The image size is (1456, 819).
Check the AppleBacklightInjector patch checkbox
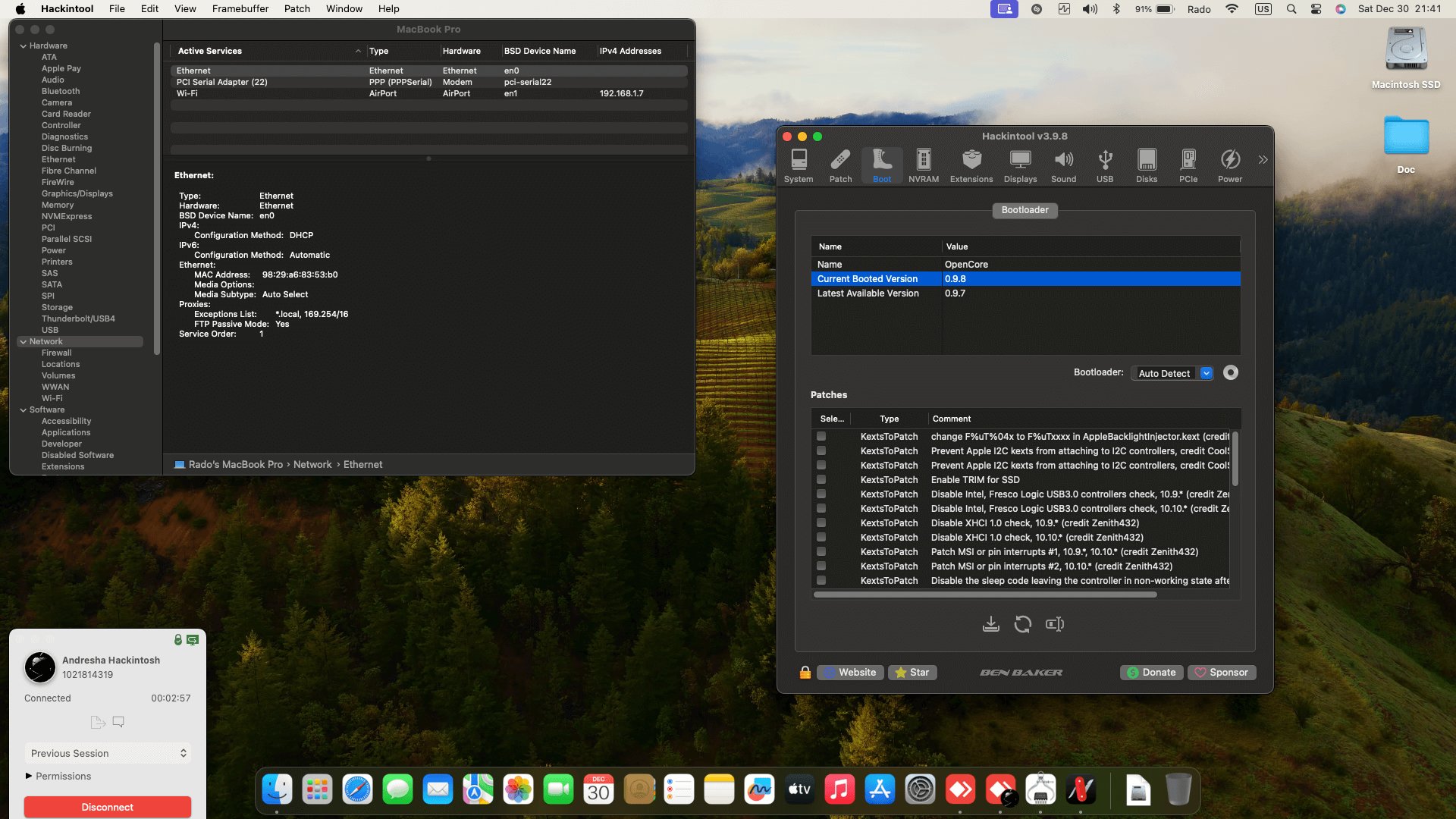tap(821, 437)
